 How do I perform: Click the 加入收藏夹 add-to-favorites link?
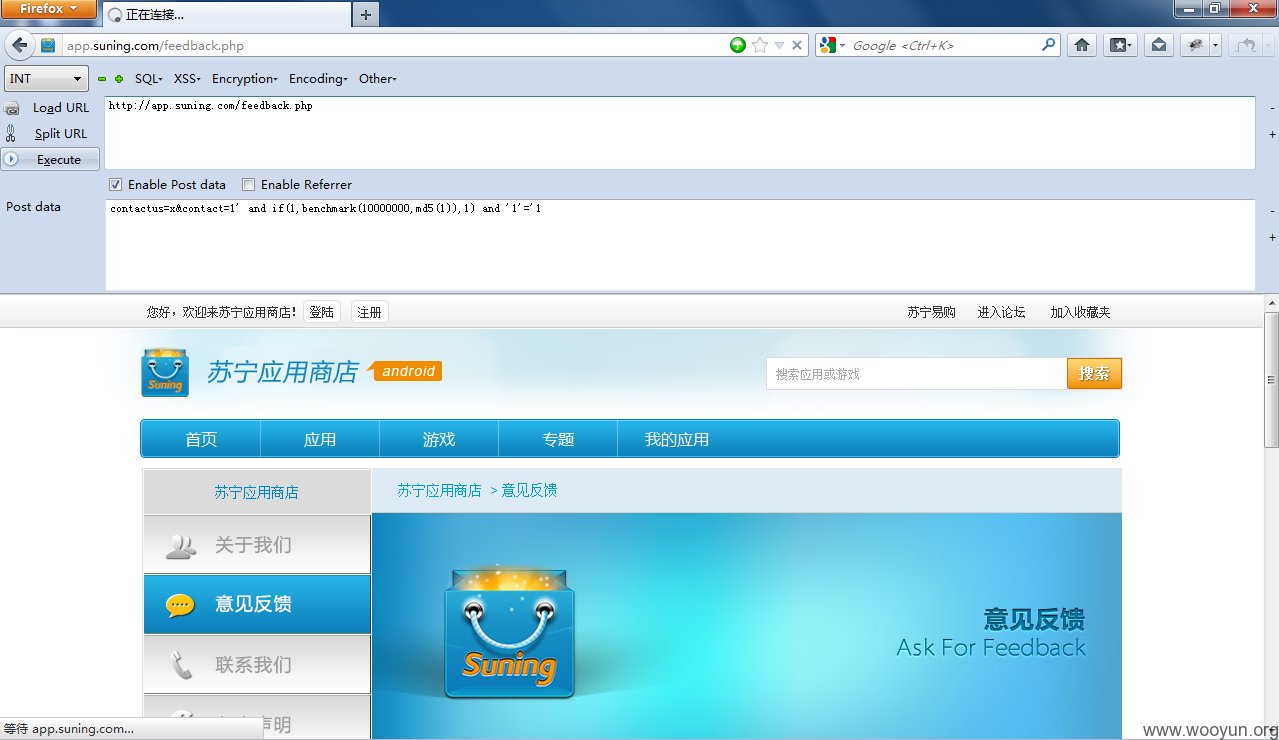(x=1081, y=312)
